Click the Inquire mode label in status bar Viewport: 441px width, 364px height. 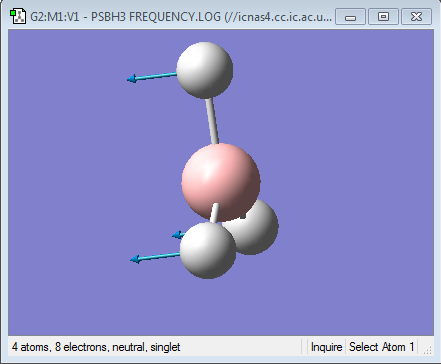tap(326, 347)
